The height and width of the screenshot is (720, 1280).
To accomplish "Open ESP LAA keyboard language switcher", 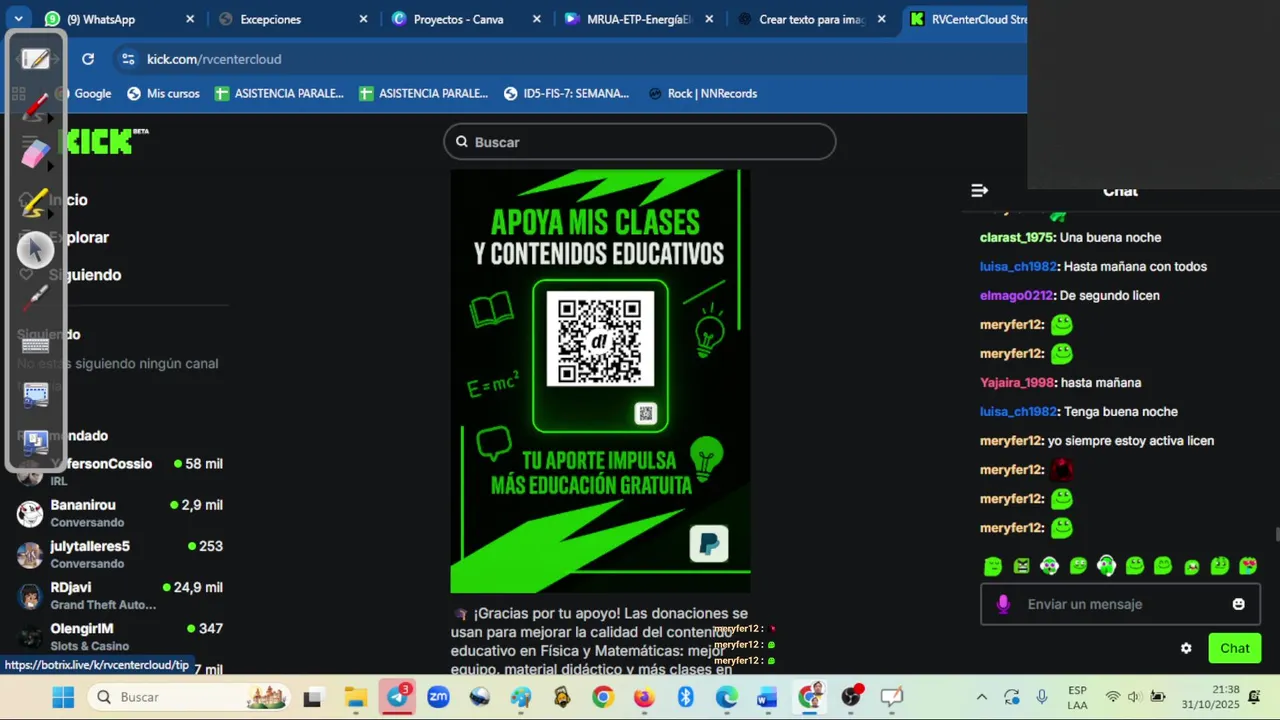I will [1077, 697].
